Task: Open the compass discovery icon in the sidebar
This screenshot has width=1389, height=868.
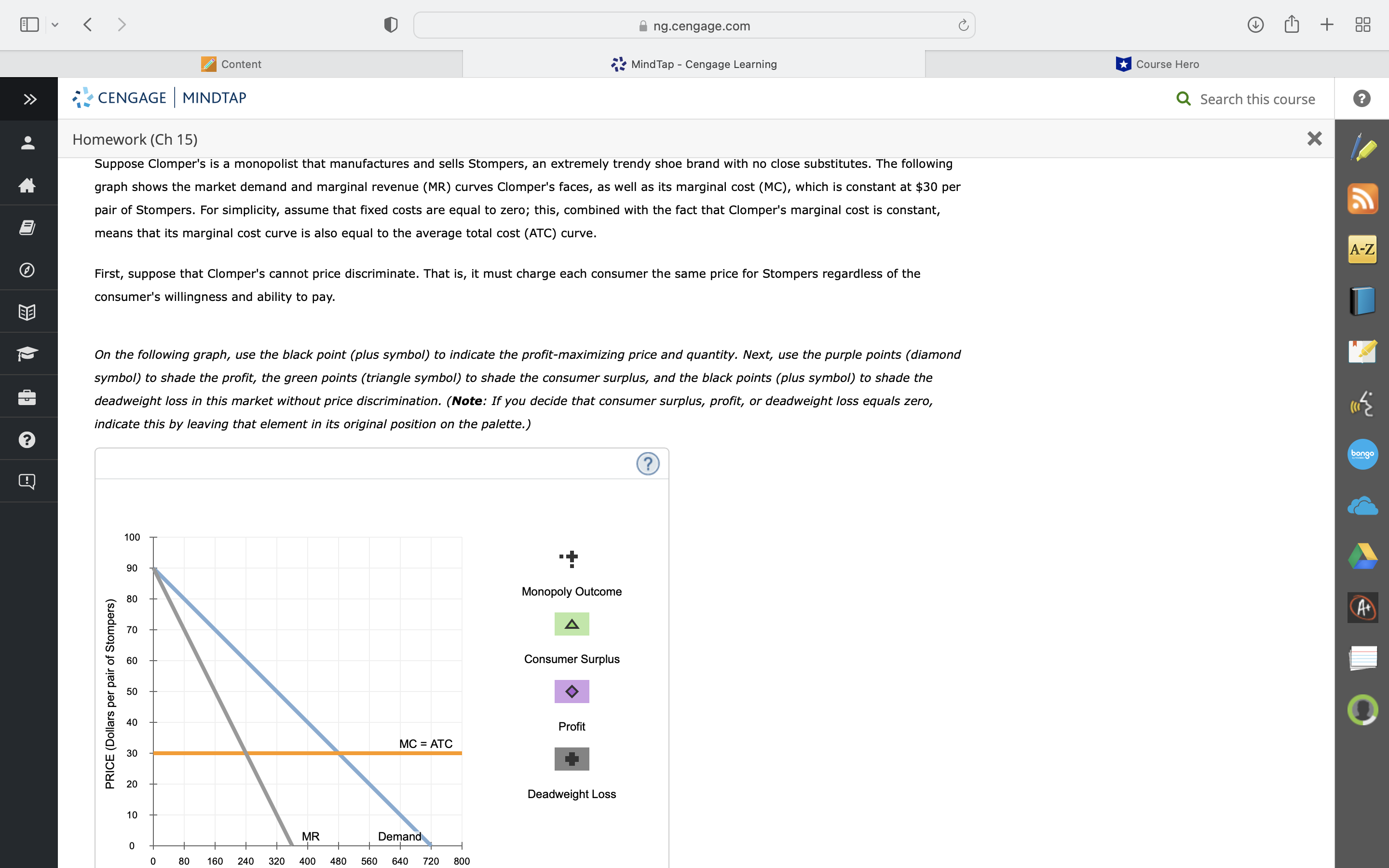Action: pyautogui.click(x=27, y=270)
